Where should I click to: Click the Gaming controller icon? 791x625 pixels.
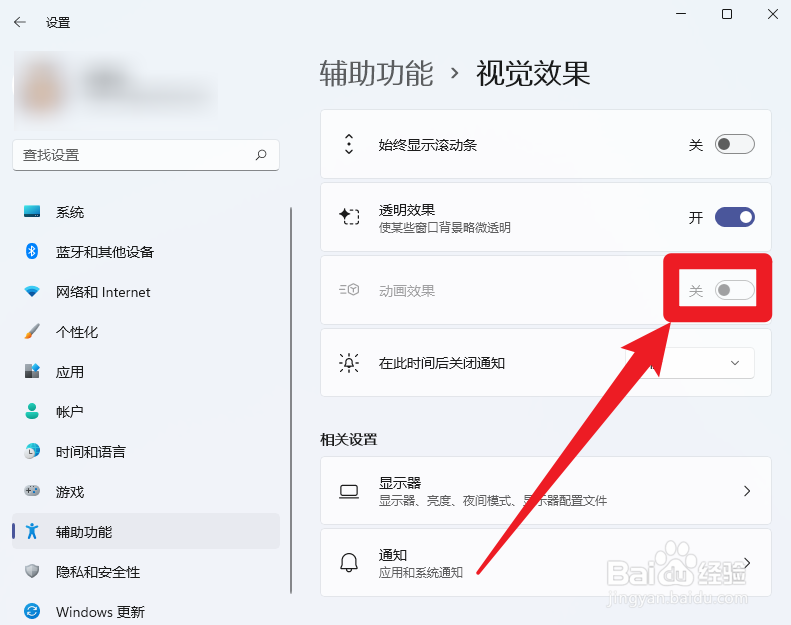[x=32, y=491]
